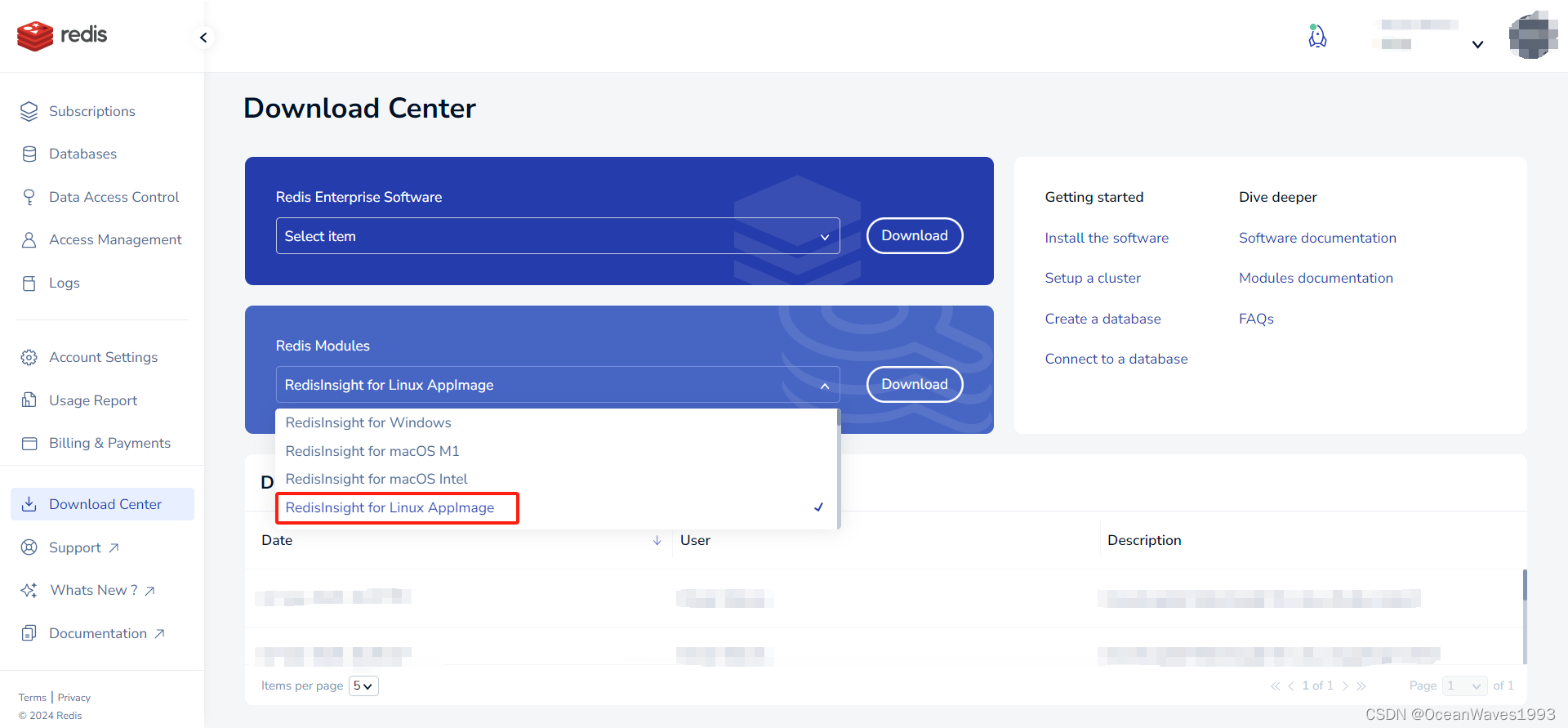1568x728 pixels.
Task: Go to last page double-chevron
Action: tap(1361, 686)
